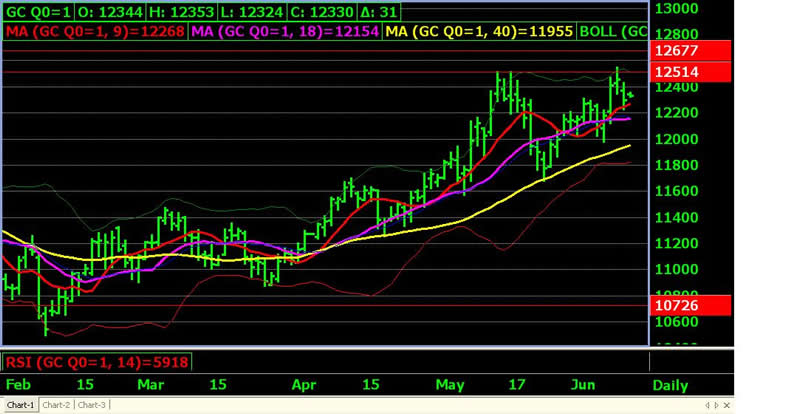Viewport: 800px width, 414px height.
Task: Click the May 17 date on the time axis
Action: pyautogui.click(x=517, y=384)
